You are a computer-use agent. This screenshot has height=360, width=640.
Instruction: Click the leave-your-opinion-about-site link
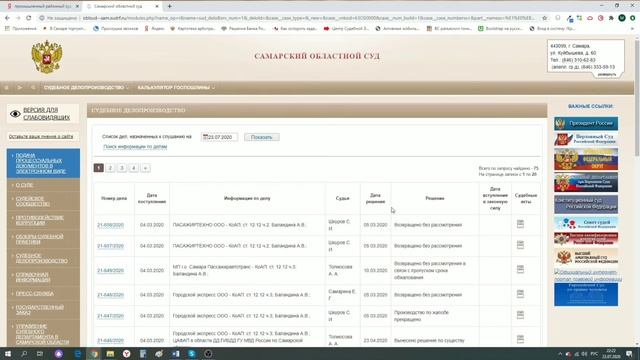(41, 136)
